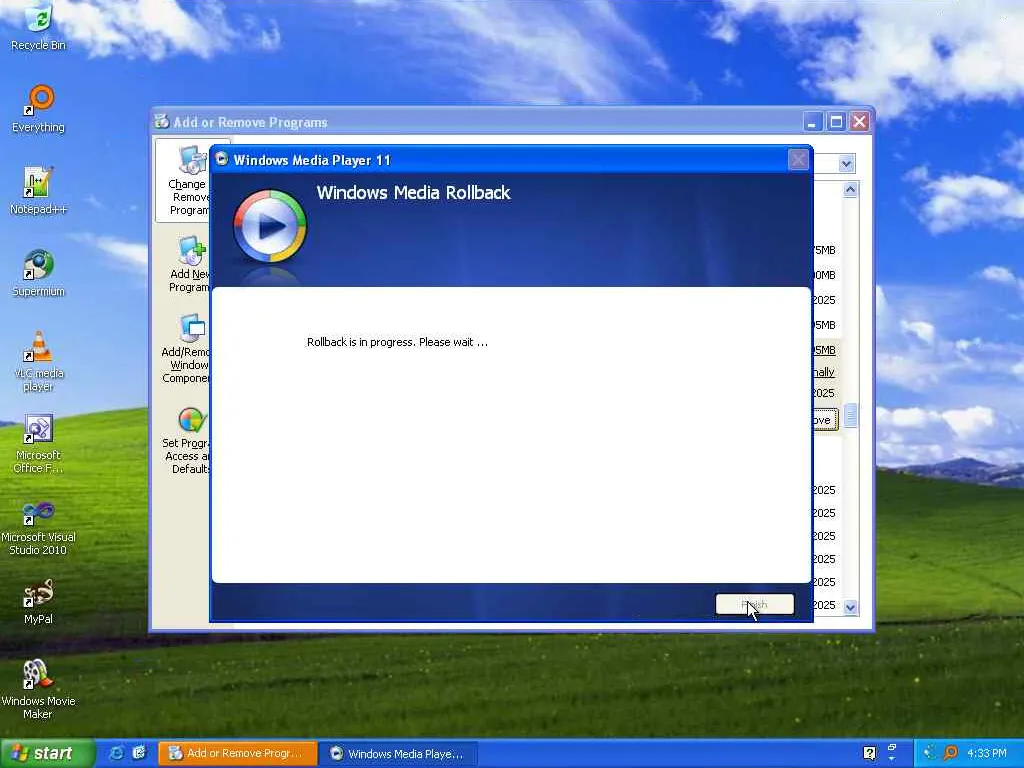Minimize the Add or Remove Programs window
The image size is (1024, 768).
(812, 121)
